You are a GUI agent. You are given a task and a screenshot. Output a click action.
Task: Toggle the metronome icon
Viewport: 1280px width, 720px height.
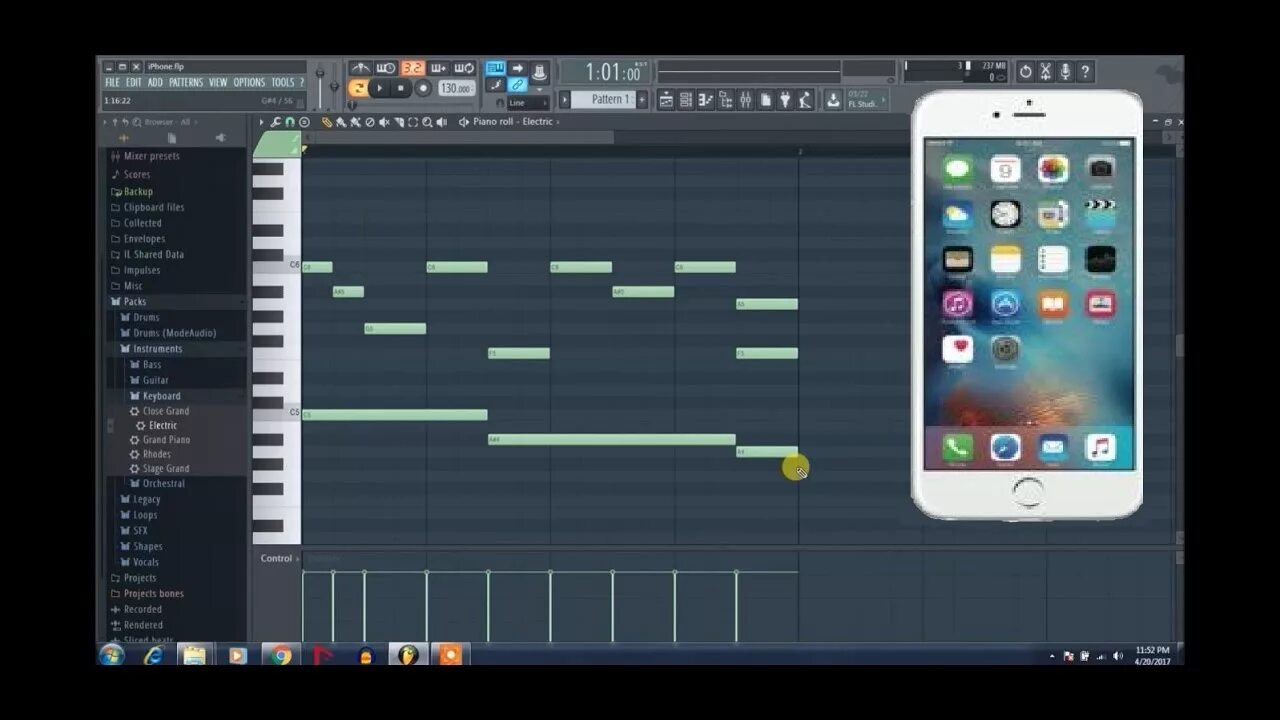(361, 67)
